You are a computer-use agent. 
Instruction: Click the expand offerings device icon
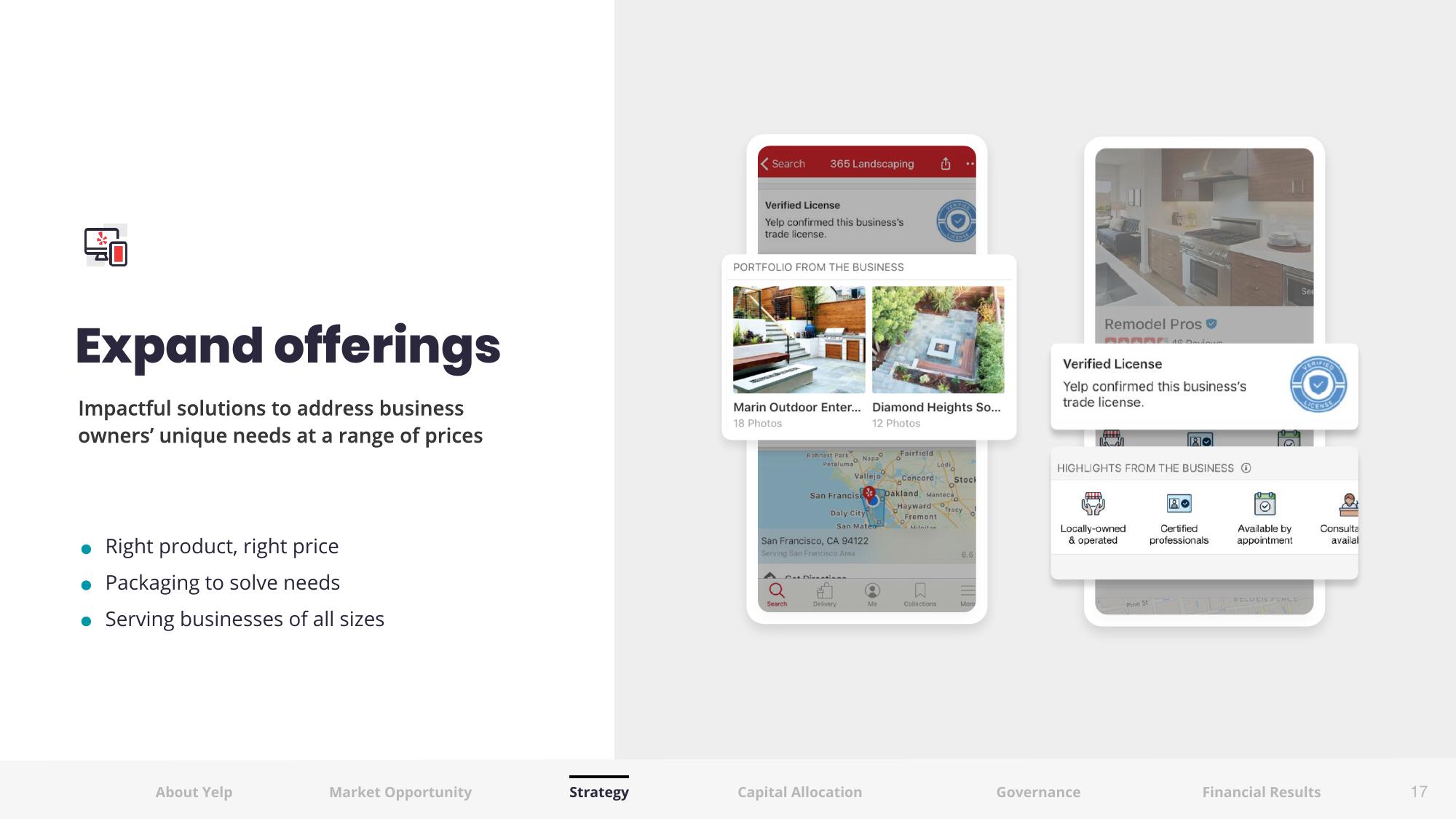pyautogui.click(x=107, y=246)
